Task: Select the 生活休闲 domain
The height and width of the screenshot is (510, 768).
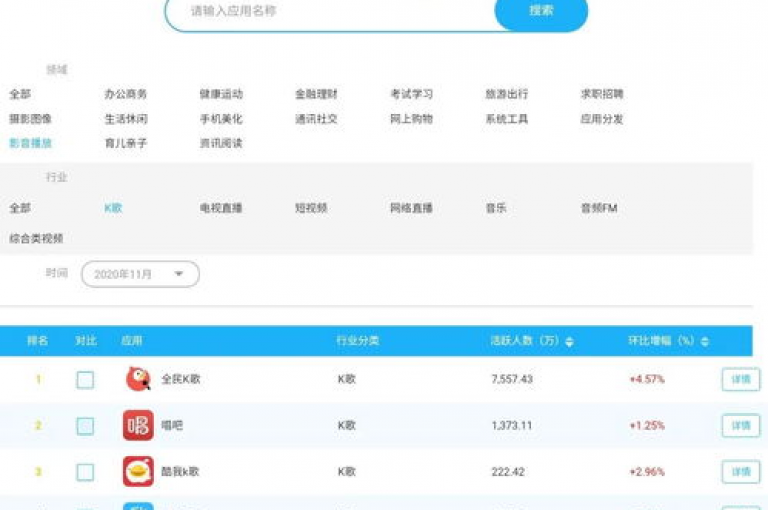Action: 126,119
